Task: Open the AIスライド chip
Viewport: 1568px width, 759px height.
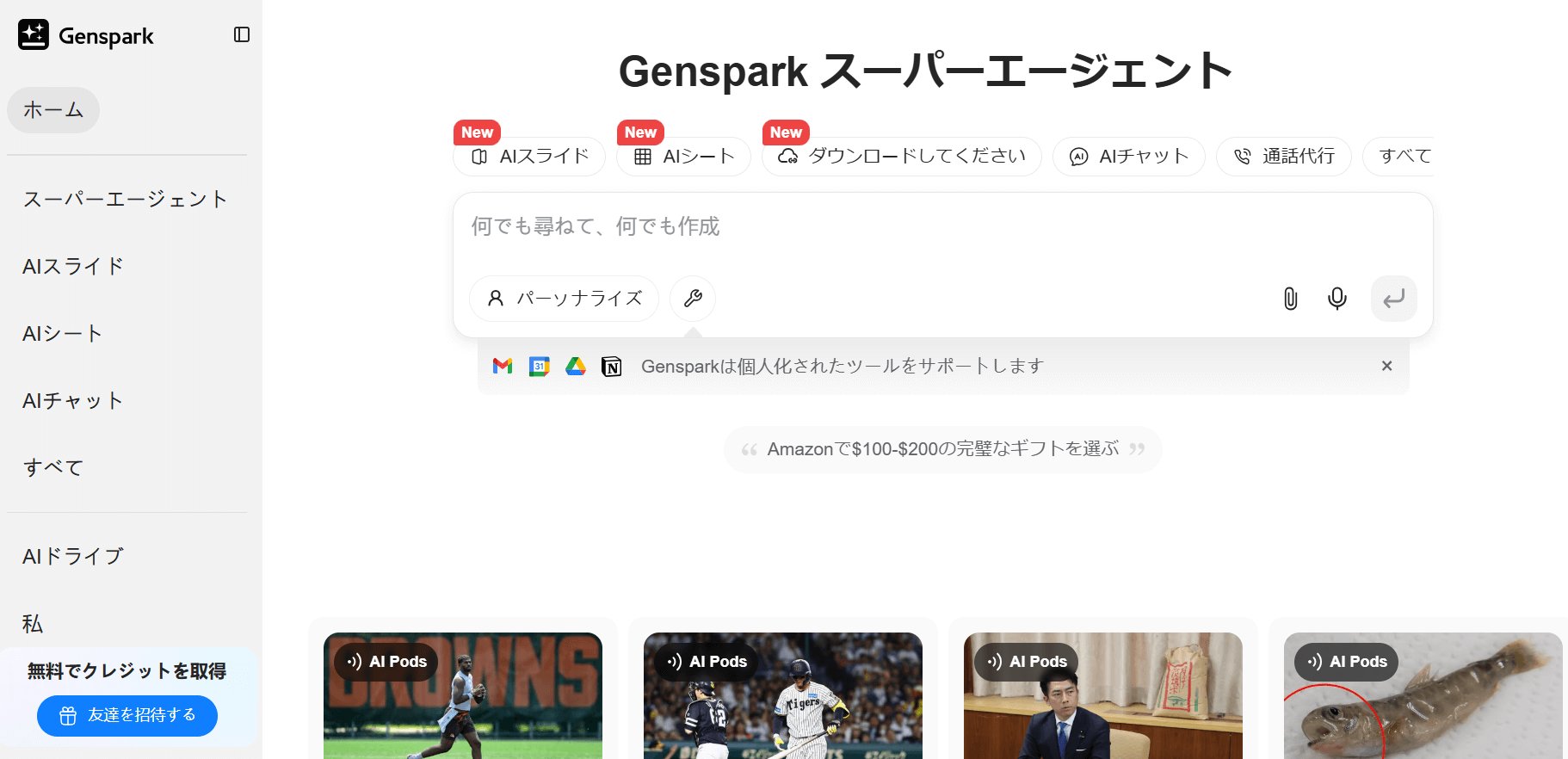Action: coord(529,157)
